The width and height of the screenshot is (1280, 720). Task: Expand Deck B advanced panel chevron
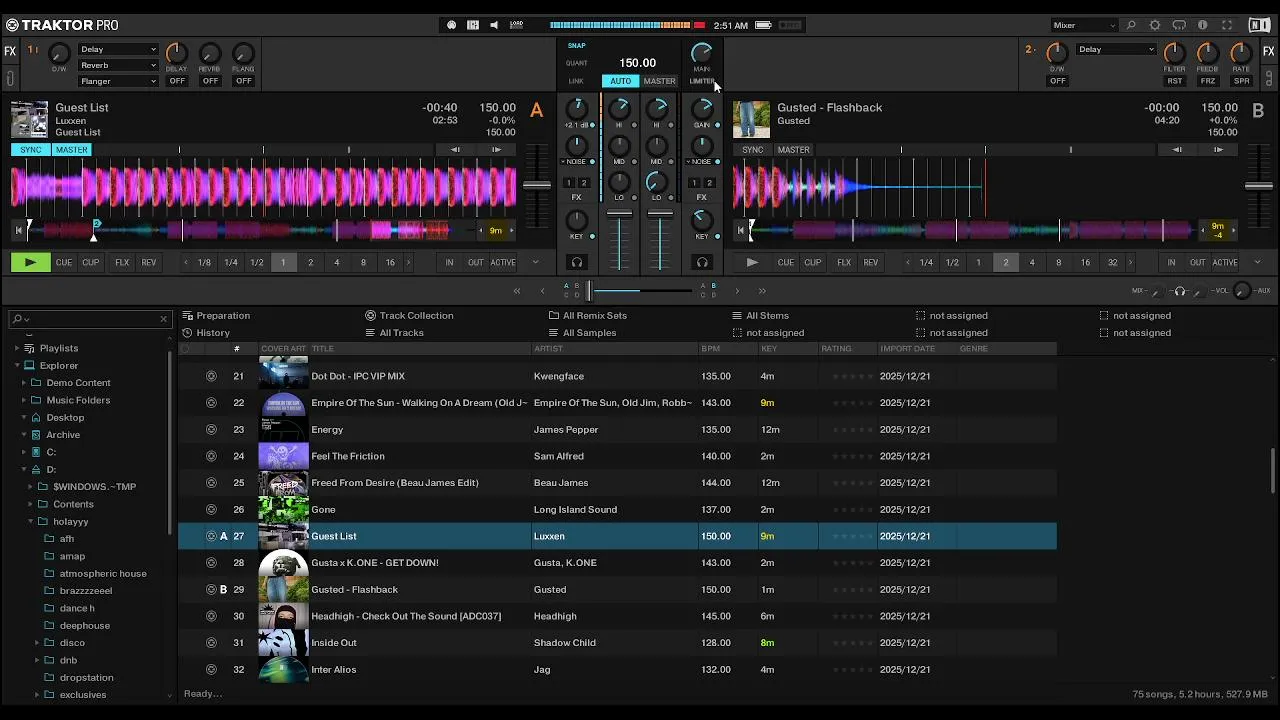1257,262
